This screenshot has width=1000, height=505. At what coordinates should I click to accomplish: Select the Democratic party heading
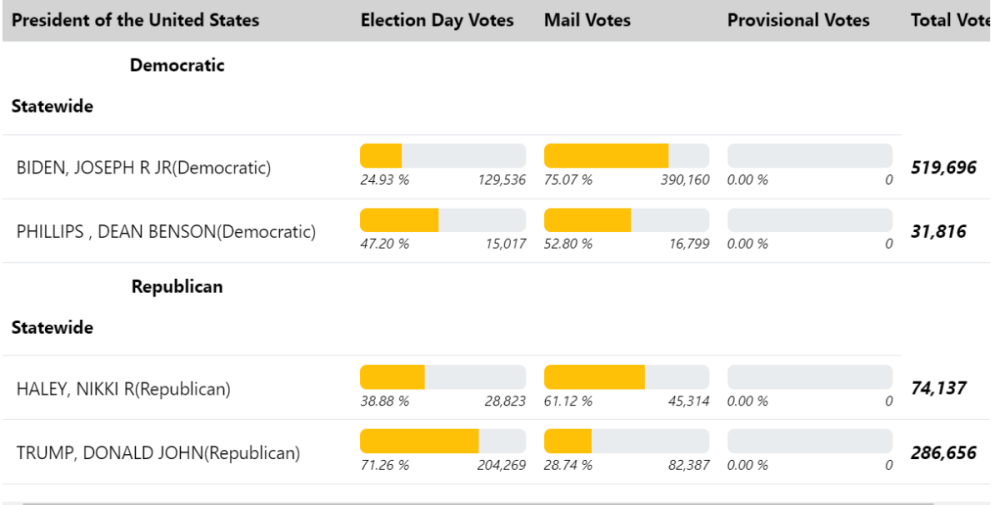pyautogui.click(x=177, y=66)
